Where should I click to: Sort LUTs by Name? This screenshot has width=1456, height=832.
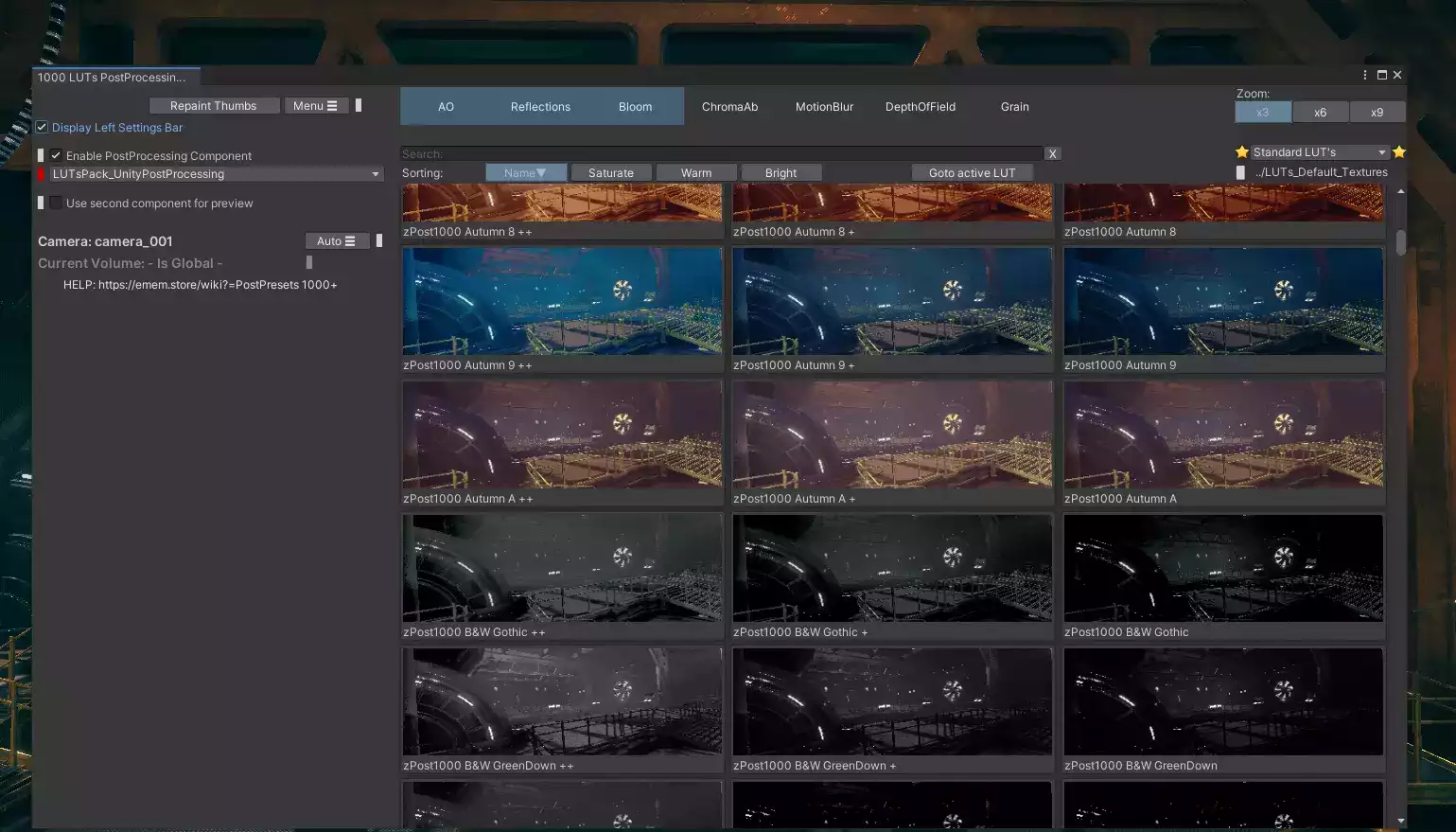[x=526, y=173]
